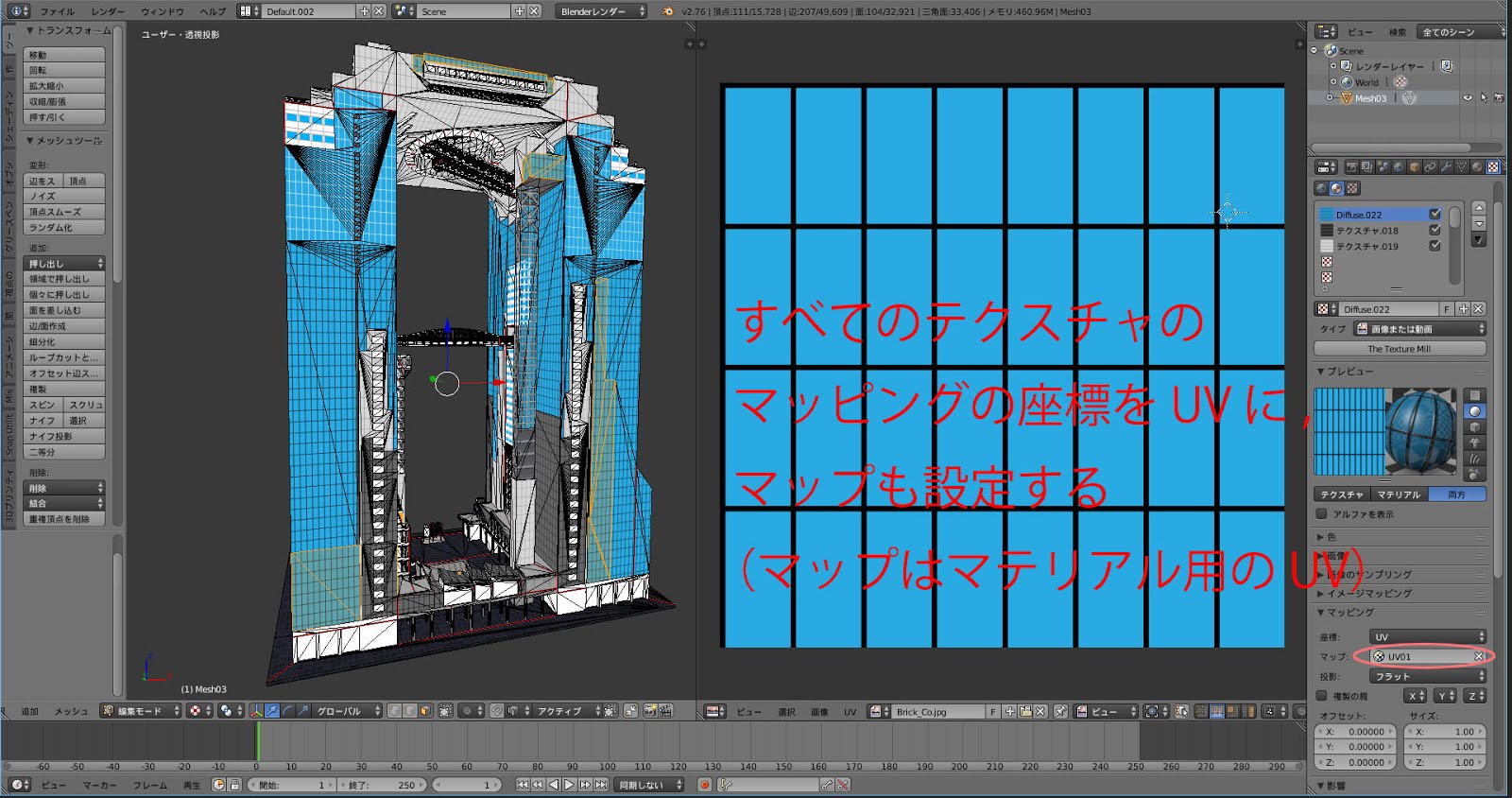Open the ヘルプ menu
This screenshot has height=798, width=1512.
pos(213,11)
